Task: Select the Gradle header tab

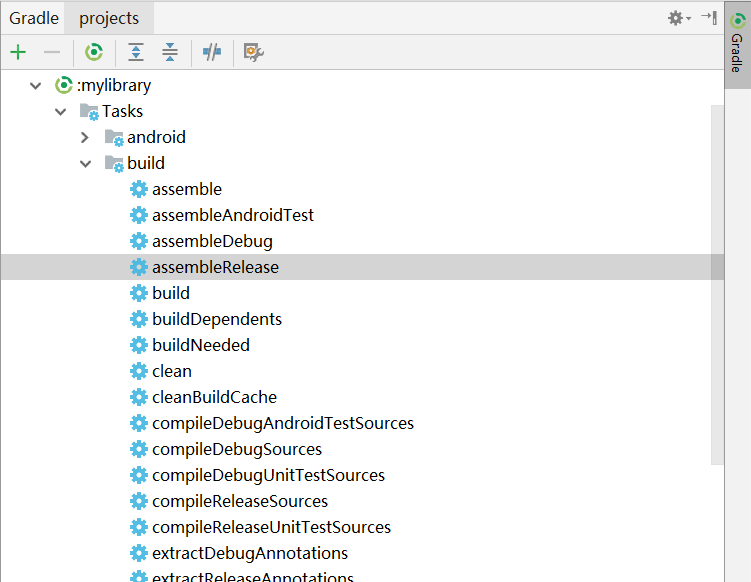Action: [x=34, y=18]
